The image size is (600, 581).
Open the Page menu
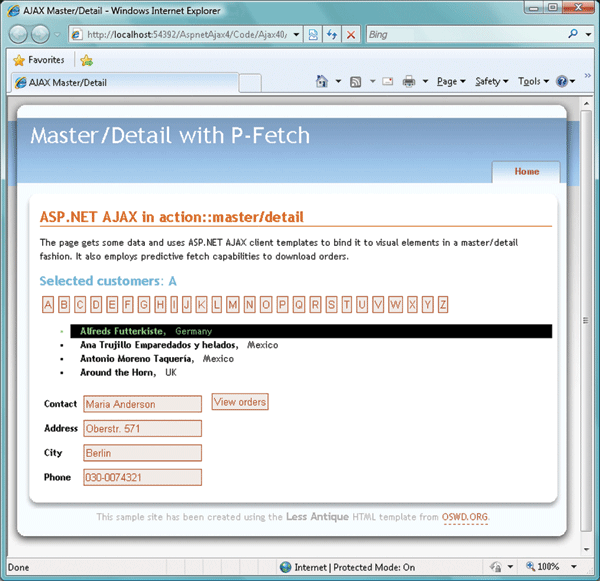451,81
